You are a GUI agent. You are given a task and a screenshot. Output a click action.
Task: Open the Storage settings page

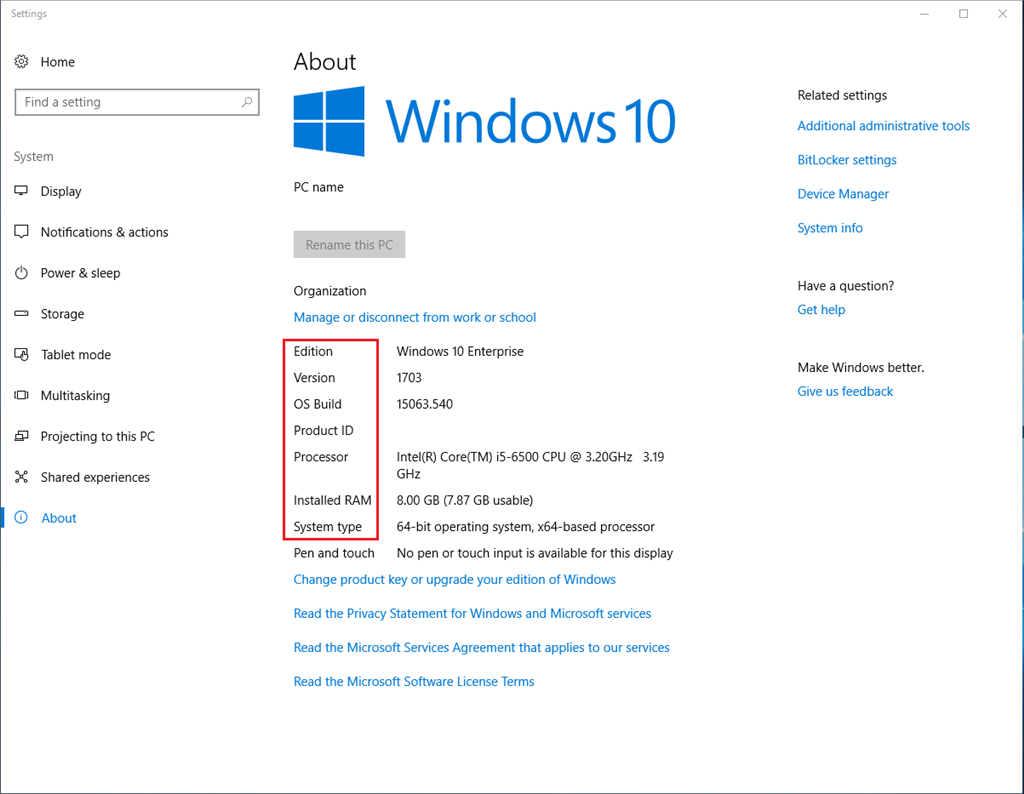(x=62, y=313)
